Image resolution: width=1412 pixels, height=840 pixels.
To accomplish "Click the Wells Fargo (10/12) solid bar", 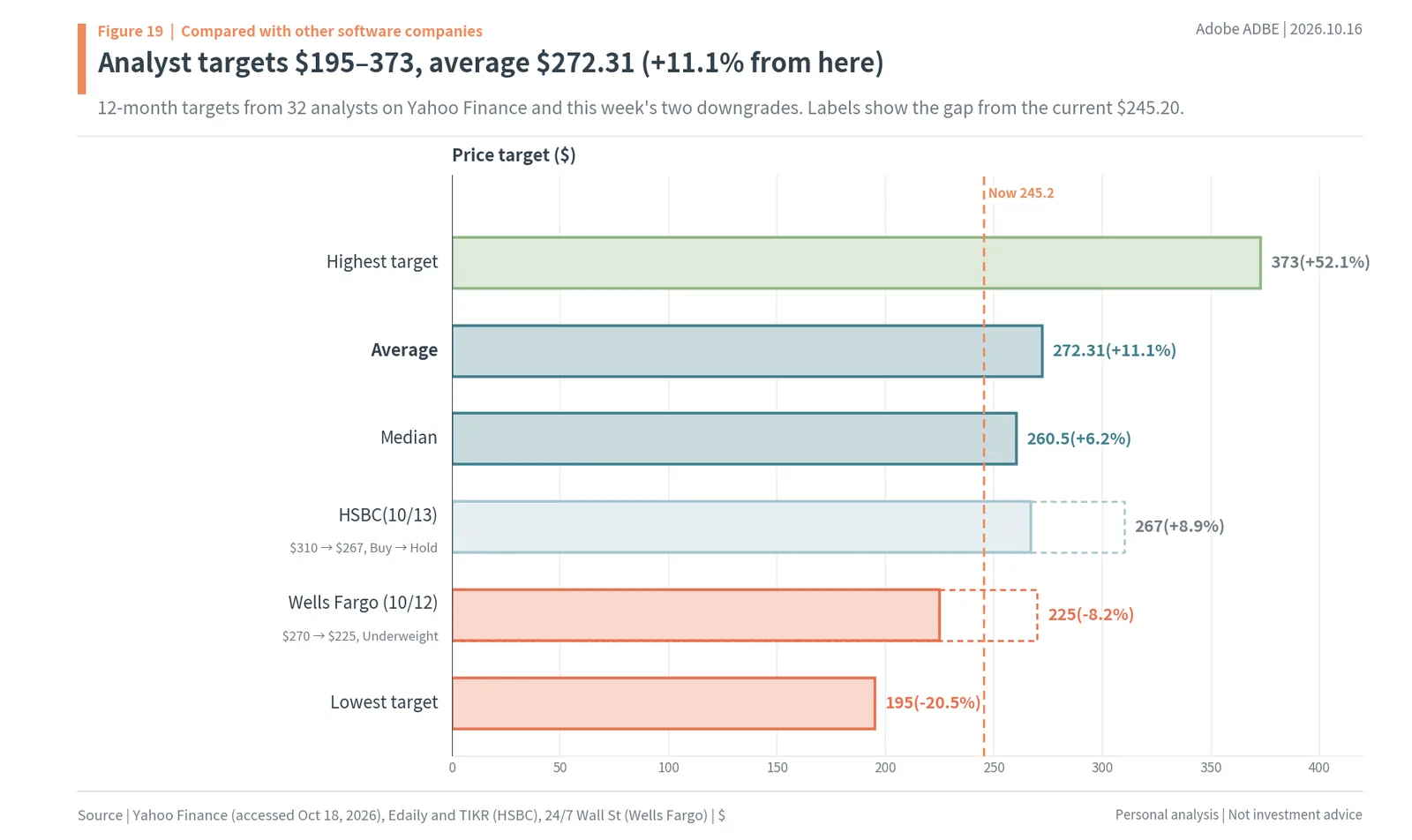I will tap(695, 615).
